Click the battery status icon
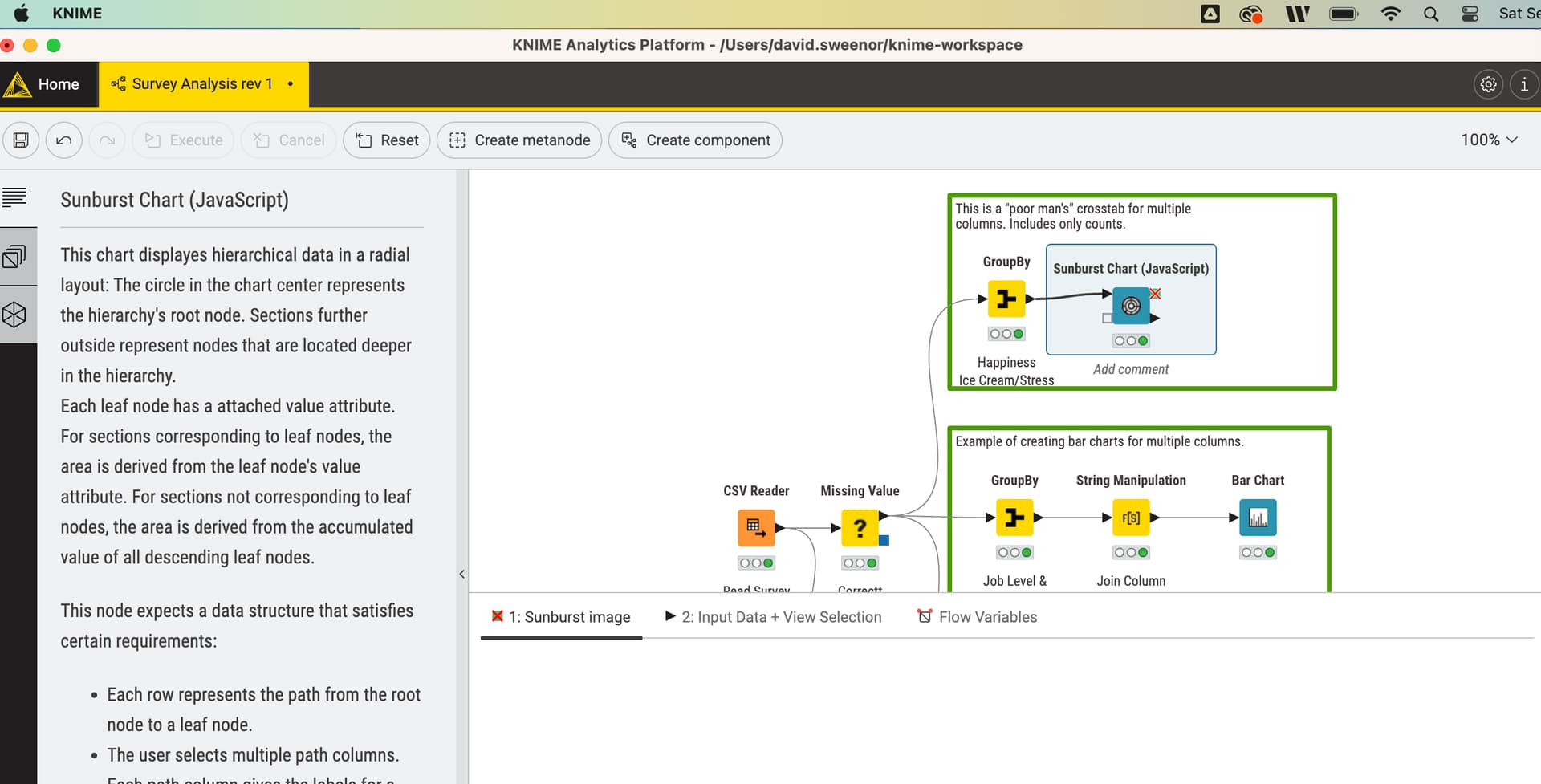Image resolution: width=1541 pixels, height=784 pixels. point(1344,14)
